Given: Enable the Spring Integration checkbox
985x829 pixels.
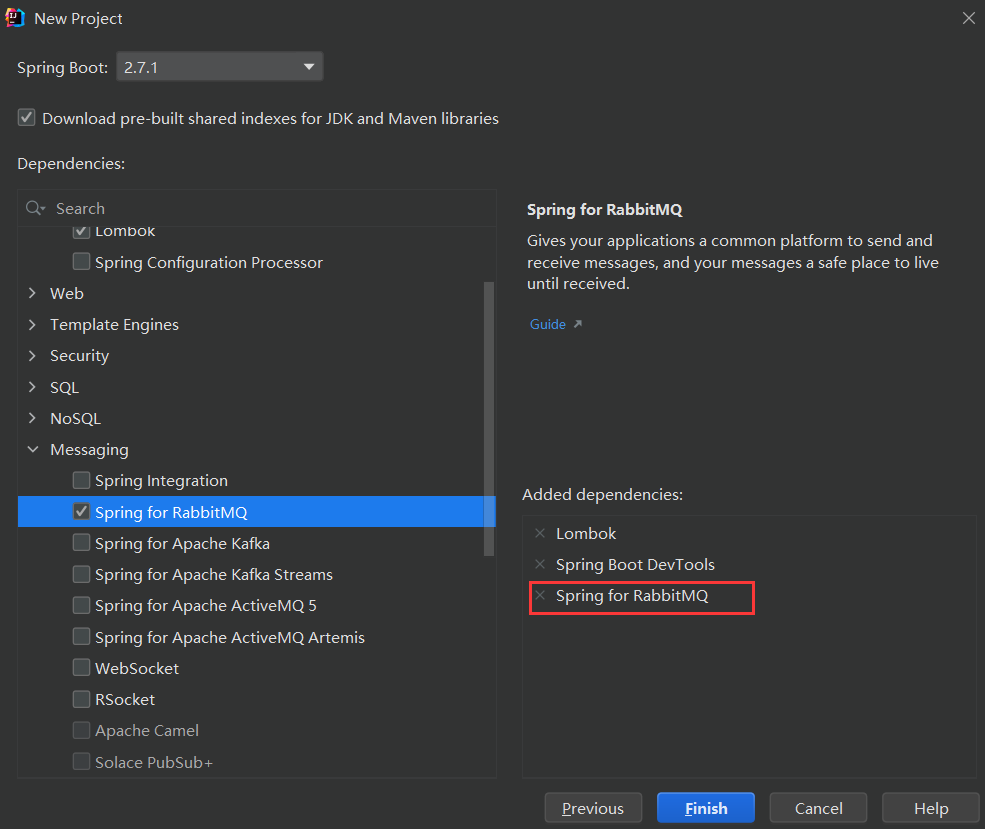Looking at the screenshot, I should (81, 480).
